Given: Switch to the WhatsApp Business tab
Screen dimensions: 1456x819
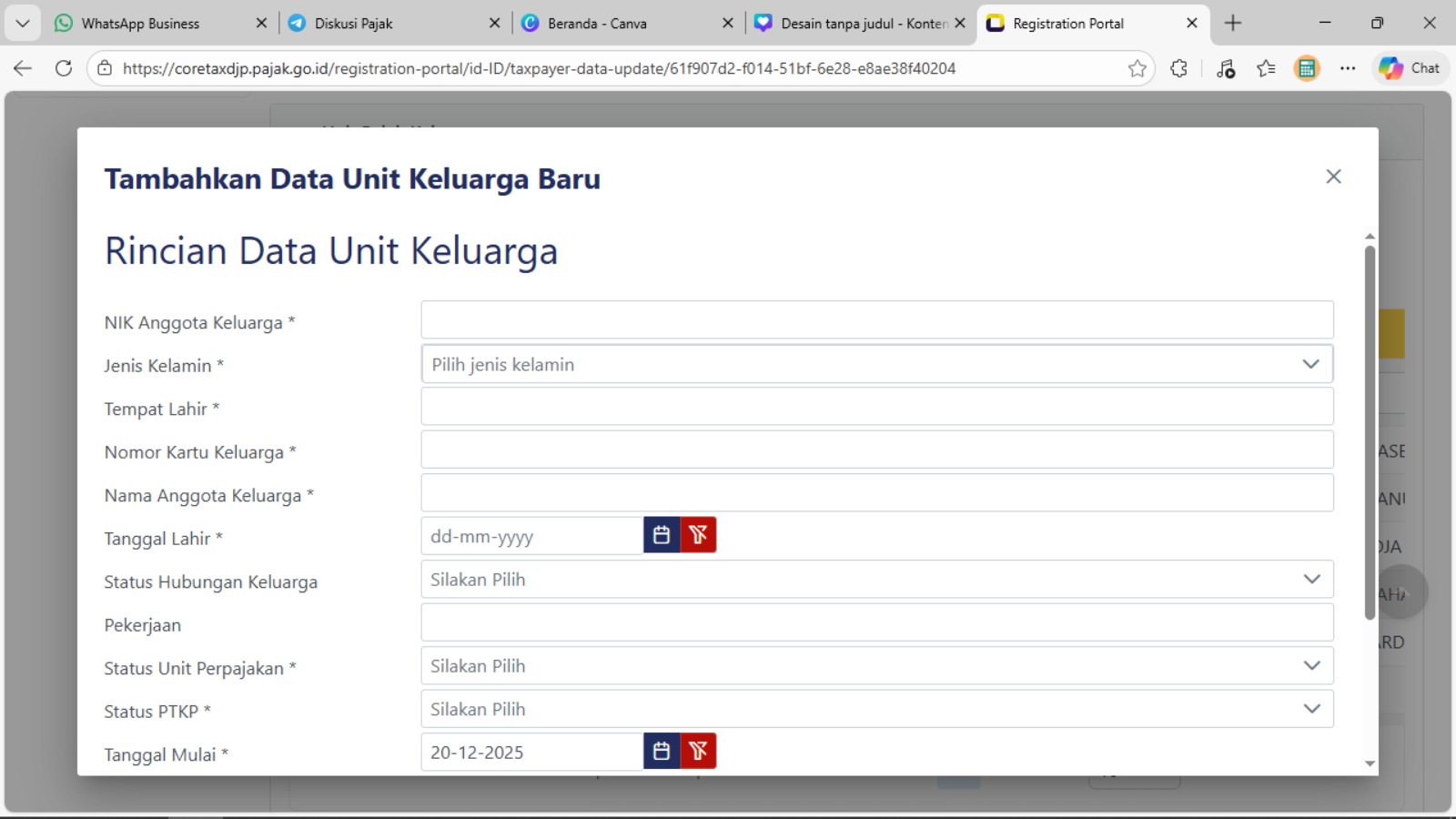Looking at the screenshot, I should (x=141, y=24).
